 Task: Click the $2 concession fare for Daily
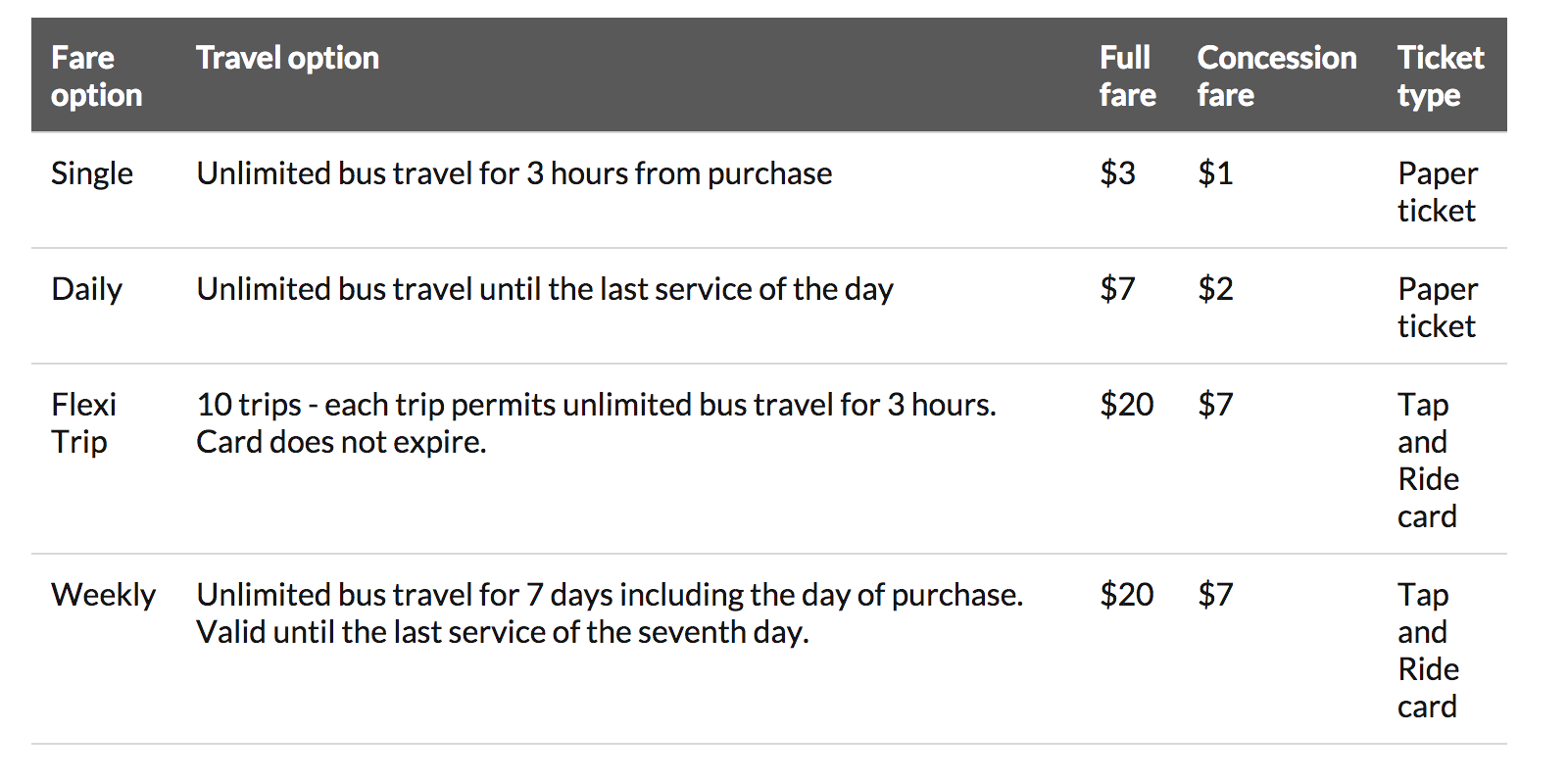pos(1215,289)
